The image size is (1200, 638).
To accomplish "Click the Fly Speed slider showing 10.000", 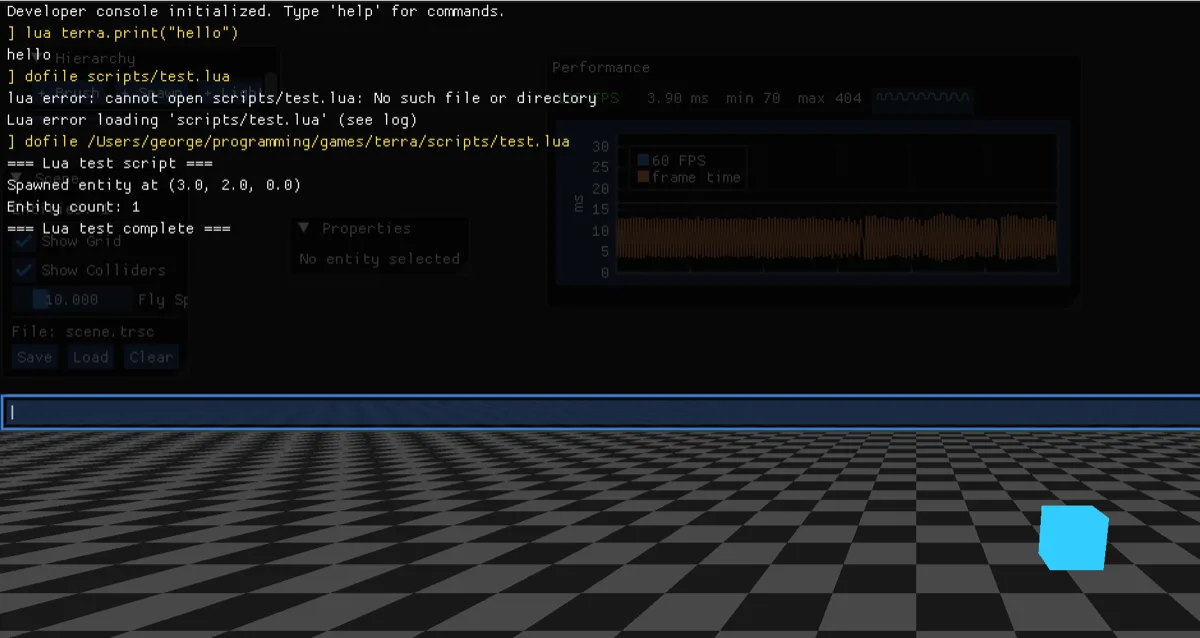I will click(x=72, y=299).
